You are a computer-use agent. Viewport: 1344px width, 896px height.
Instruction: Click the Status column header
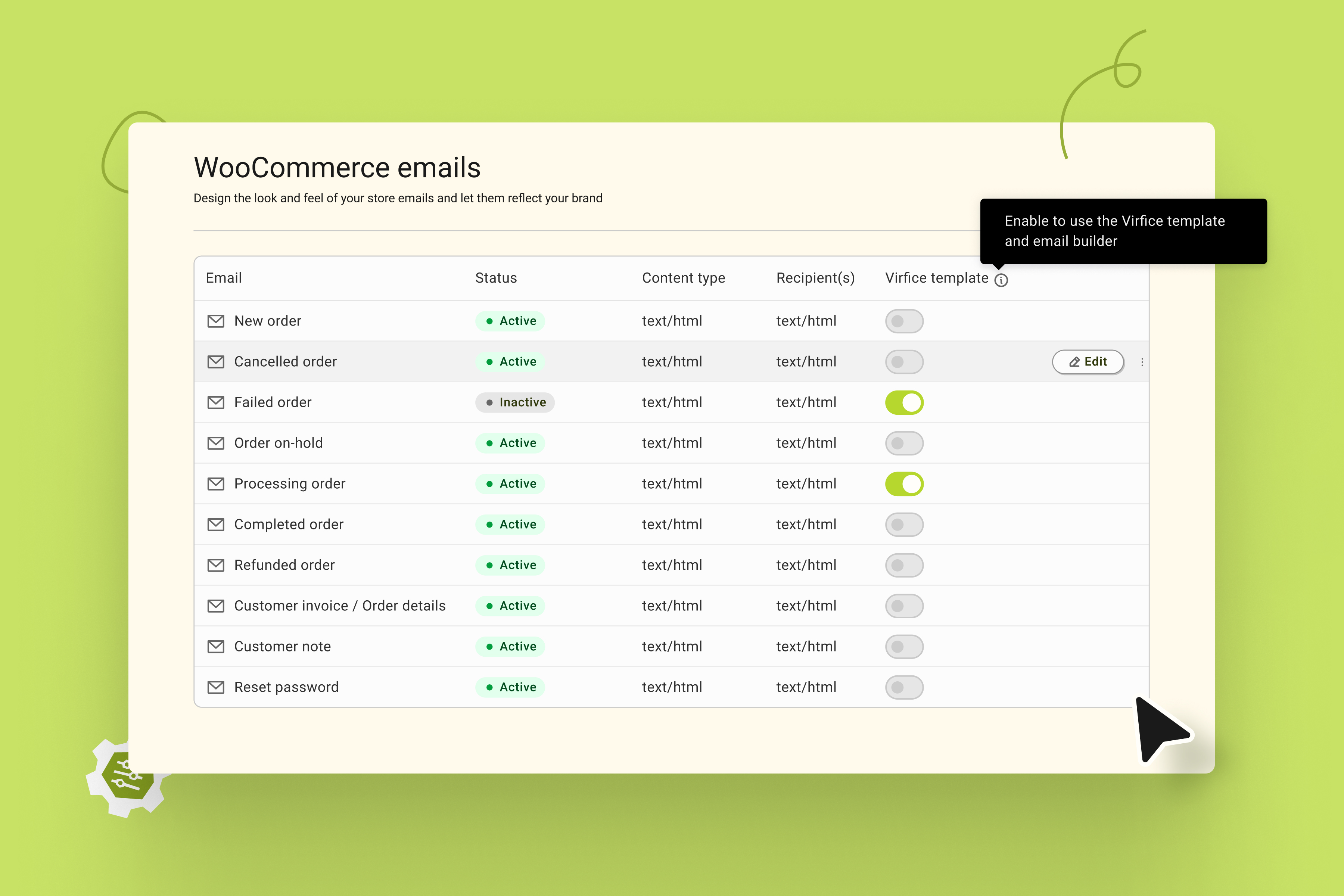[x=496, y=278]
